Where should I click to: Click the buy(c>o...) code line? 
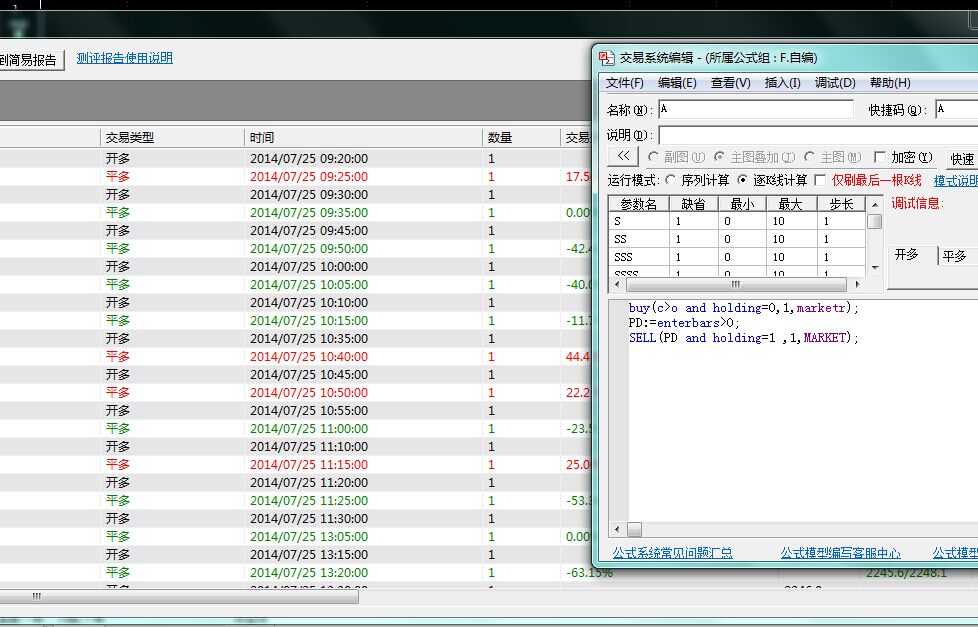pyautogui.click(x=743, y=308)
